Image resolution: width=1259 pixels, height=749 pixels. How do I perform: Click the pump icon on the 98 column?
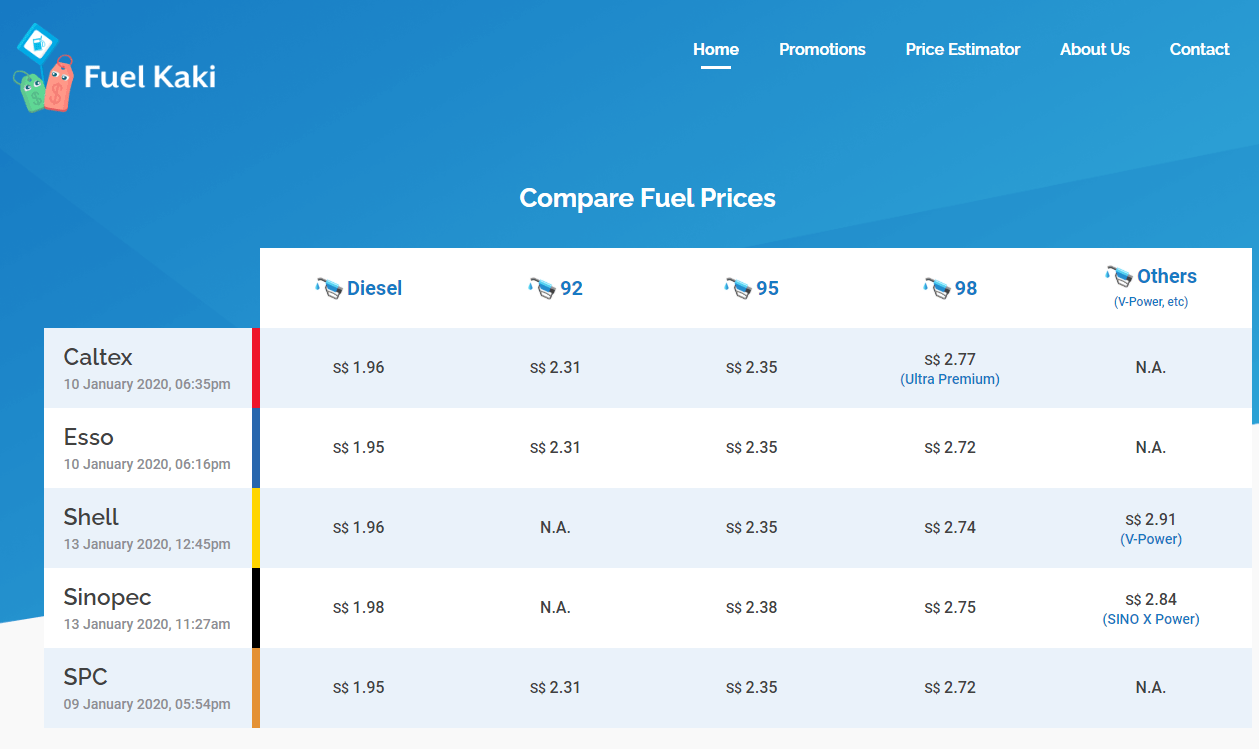tap(936, 287)
